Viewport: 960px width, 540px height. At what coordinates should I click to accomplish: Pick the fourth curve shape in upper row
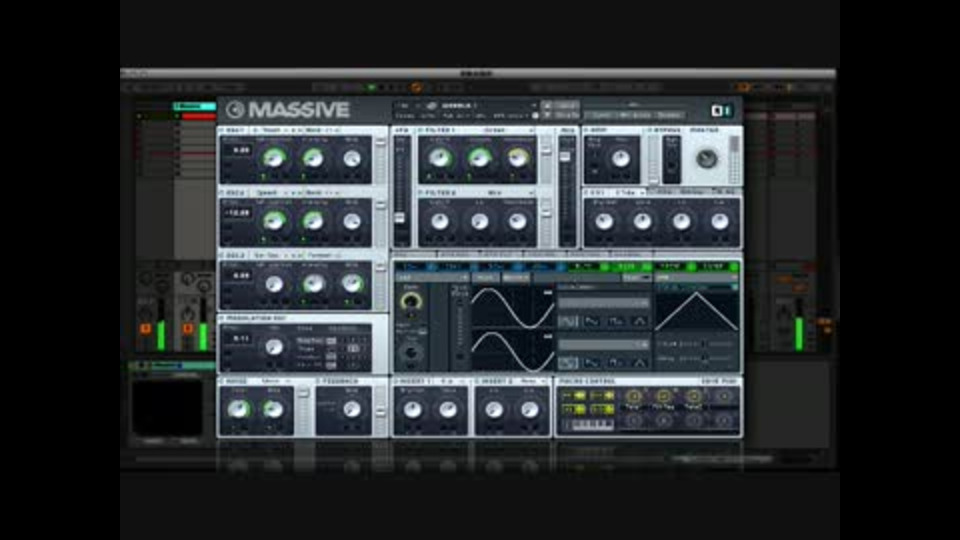(x=639, y=321)
